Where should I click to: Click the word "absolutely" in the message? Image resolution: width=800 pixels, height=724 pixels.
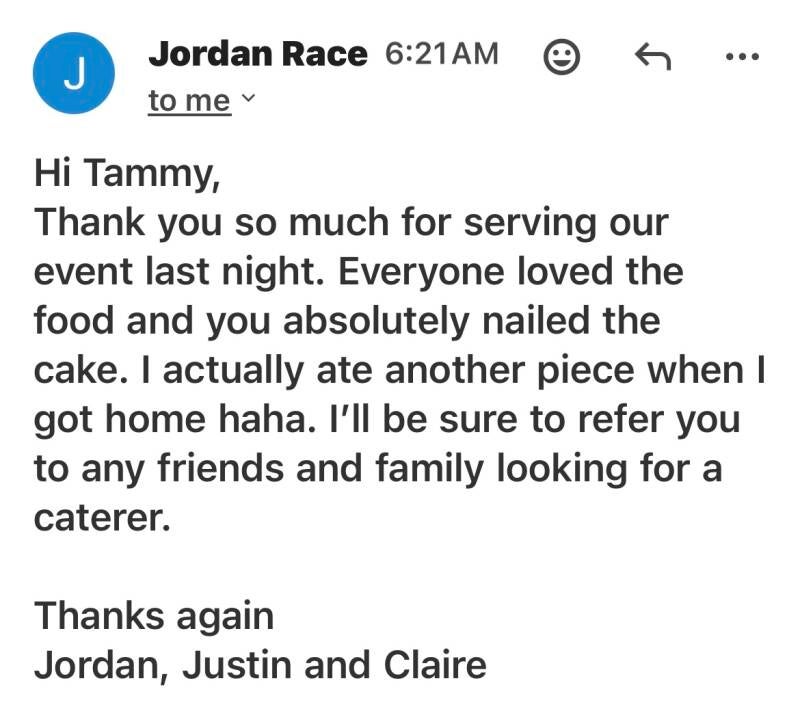[354, 322]
